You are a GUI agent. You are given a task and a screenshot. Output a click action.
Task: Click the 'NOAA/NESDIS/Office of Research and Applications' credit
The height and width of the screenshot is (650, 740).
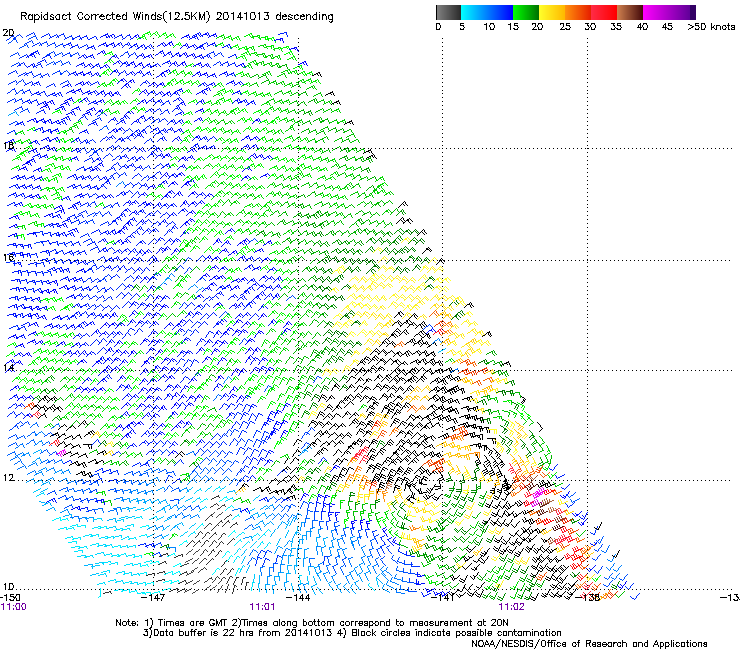coord(589,644)
